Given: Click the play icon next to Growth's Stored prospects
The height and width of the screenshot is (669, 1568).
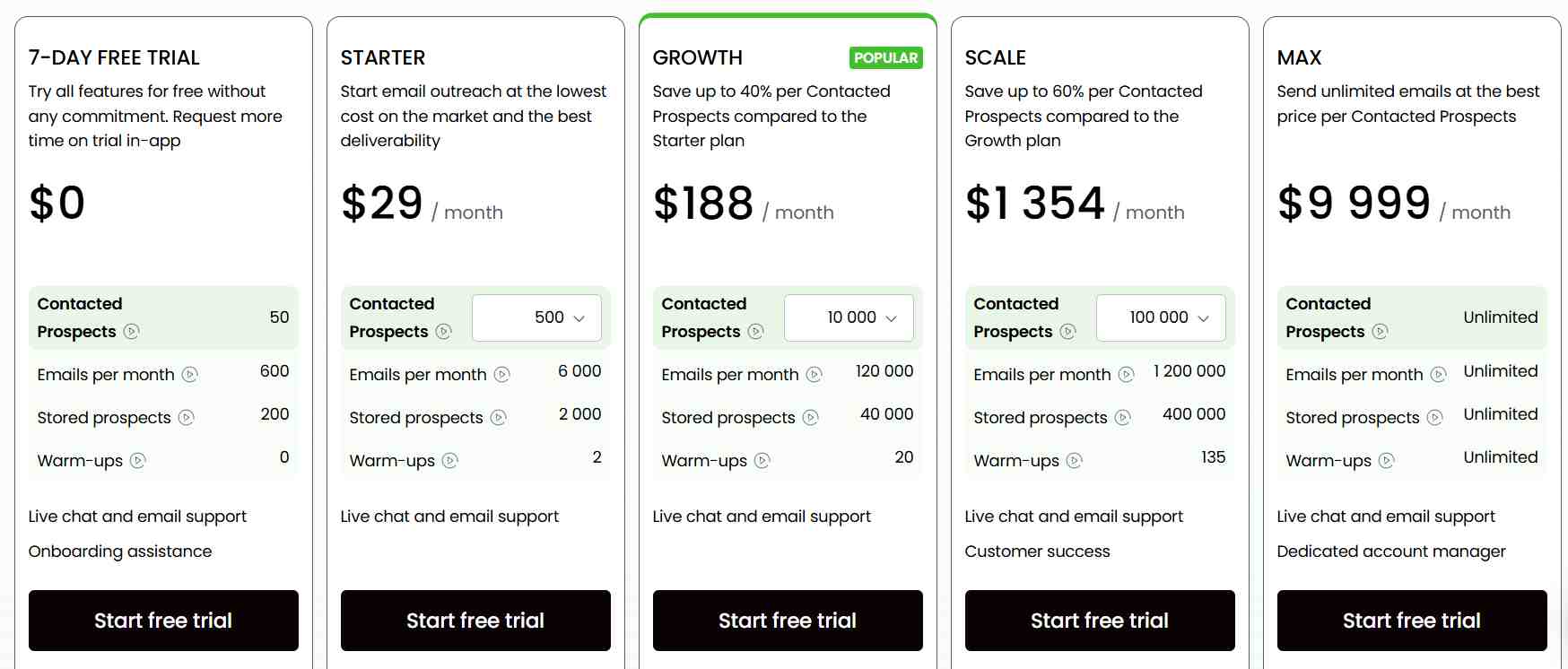Looking at the screenshot, I should pos(813,418).
